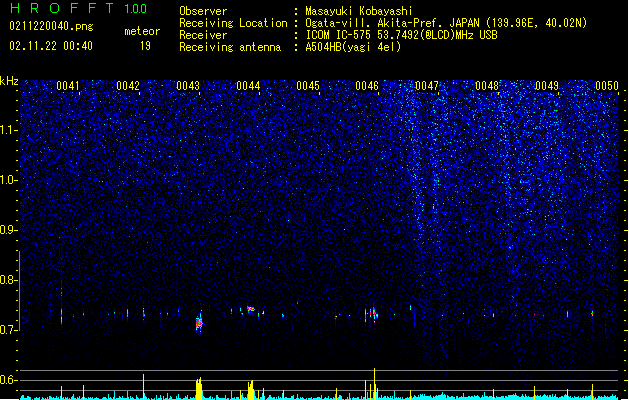
Task: Click the 0.7 kHz axis label
Action: coord(9,330)
